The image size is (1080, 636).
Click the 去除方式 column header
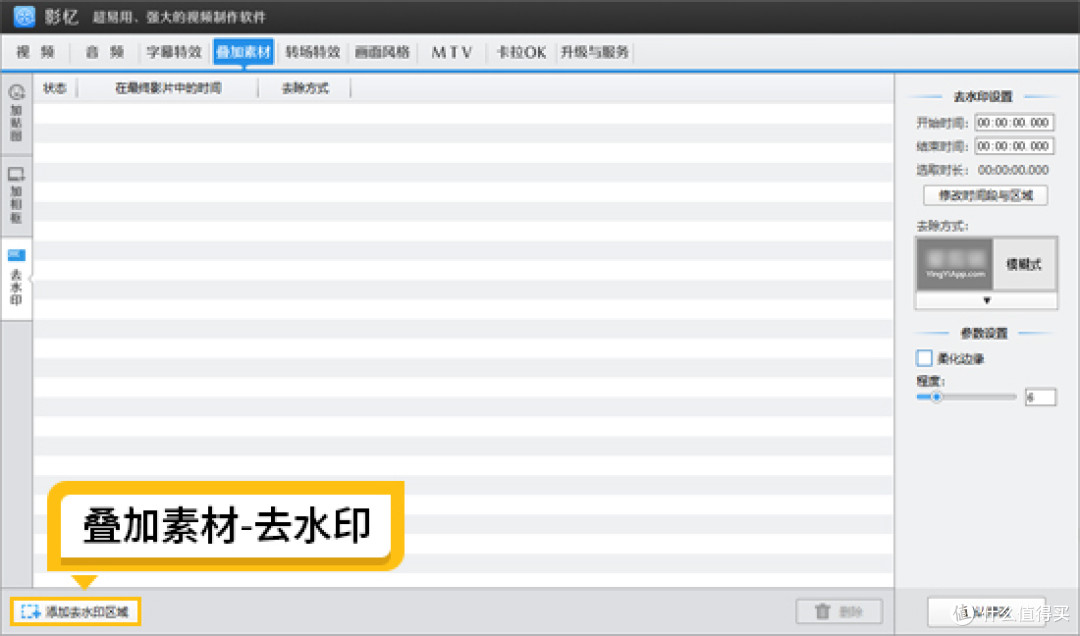click(x=305, y=88)
